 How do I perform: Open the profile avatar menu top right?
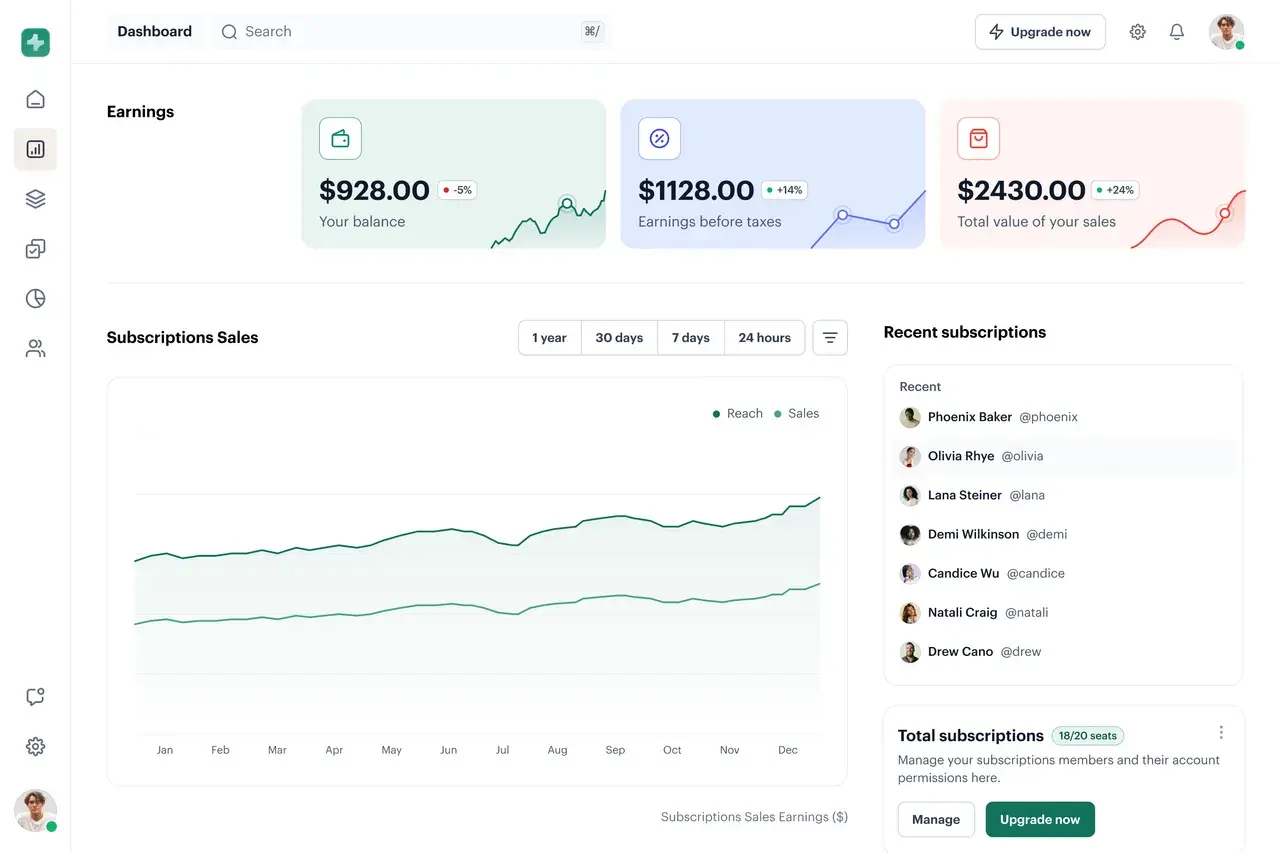(x=1226, y=32)
